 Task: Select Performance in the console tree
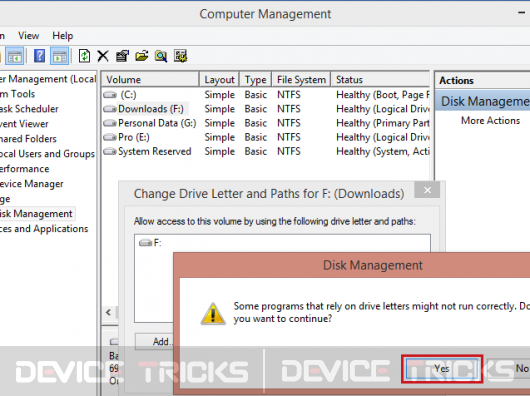point(24,169)
